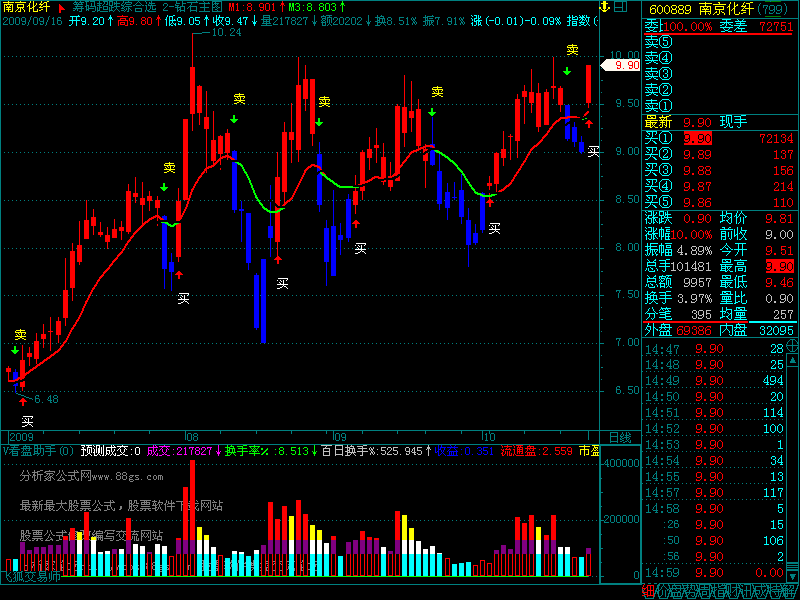Click the small window box icon beside the anchor
The height and width of the screenshot is (600, 800).
pos(619,5)
